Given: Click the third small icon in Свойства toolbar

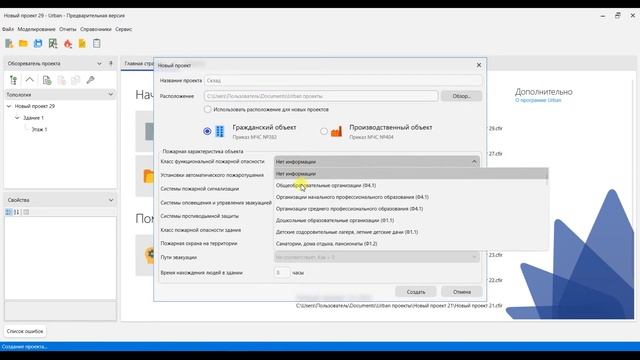Looking at the screenshot, I should tap(26, 212).
